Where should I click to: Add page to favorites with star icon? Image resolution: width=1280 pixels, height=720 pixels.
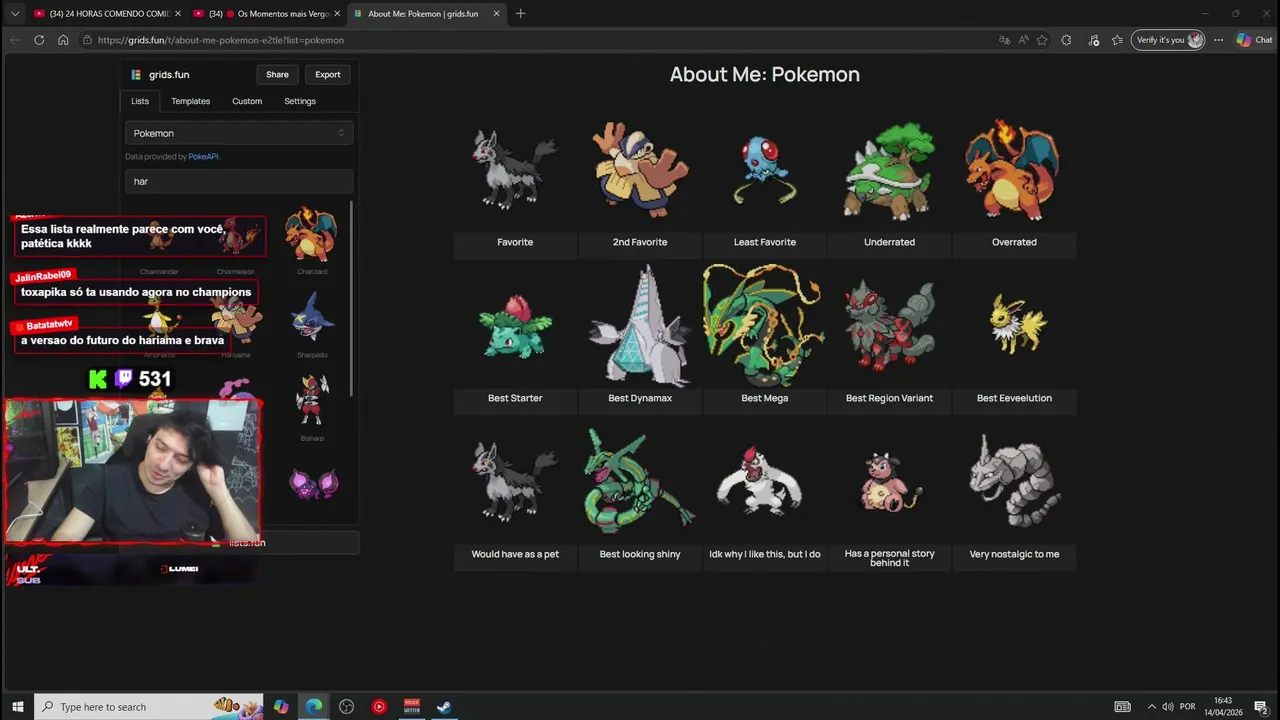(1042, 40)
